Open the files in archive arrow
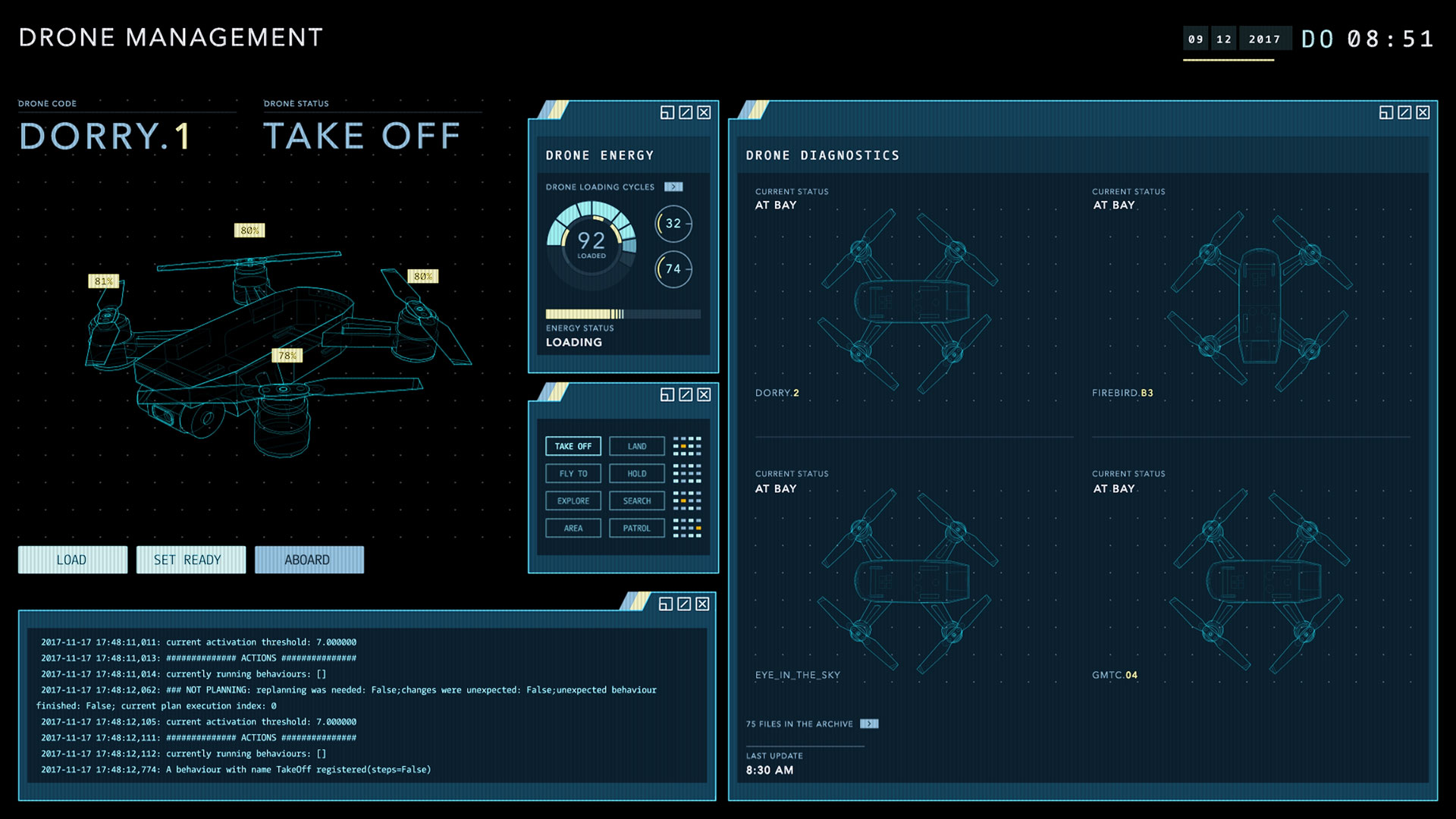1456x819 pixels. point(869,723)
